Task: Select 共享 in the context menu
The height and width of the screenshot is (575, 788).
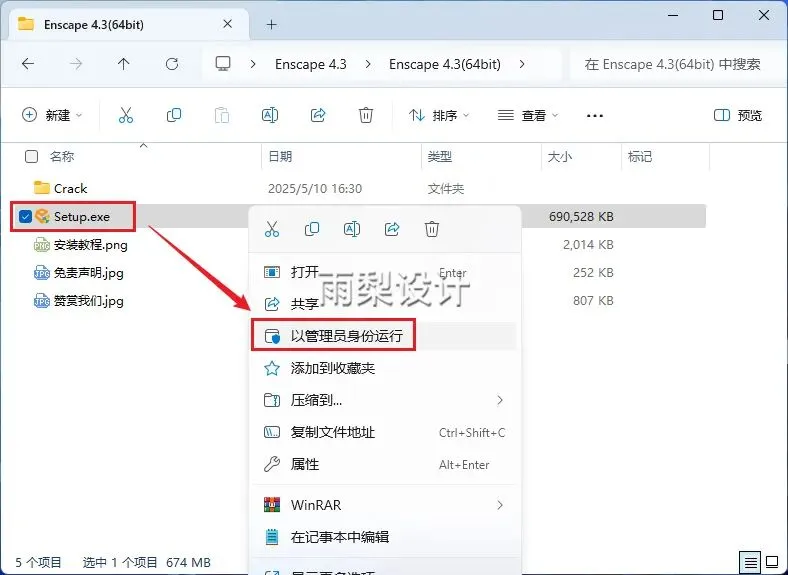Action: (384, 304)
